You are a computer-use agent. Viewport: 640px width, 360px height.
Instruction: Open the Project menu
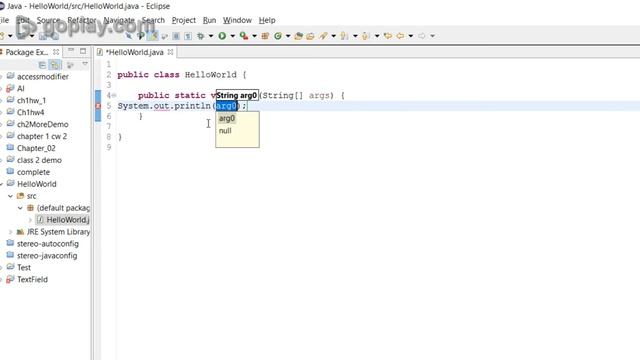tap(183, 20)
